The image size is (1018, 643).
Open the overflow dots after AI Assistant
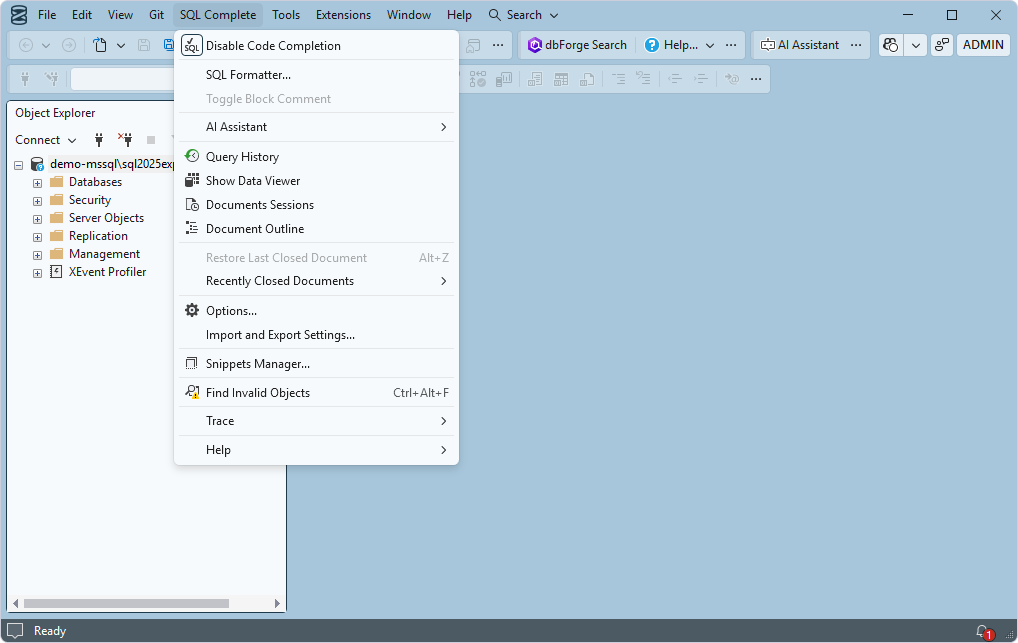pos(856,45)
